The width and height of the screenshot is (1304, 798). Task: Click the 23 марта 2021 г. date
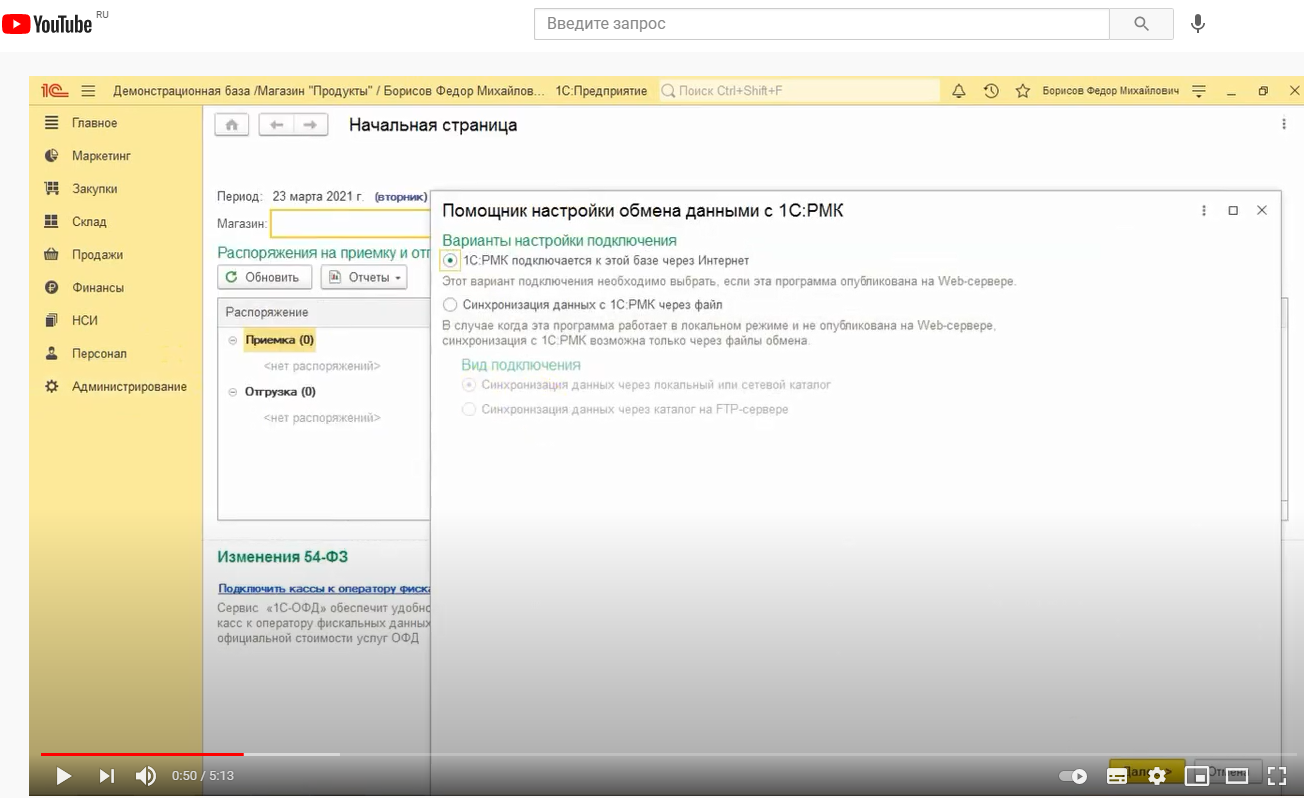pos(318,197)
